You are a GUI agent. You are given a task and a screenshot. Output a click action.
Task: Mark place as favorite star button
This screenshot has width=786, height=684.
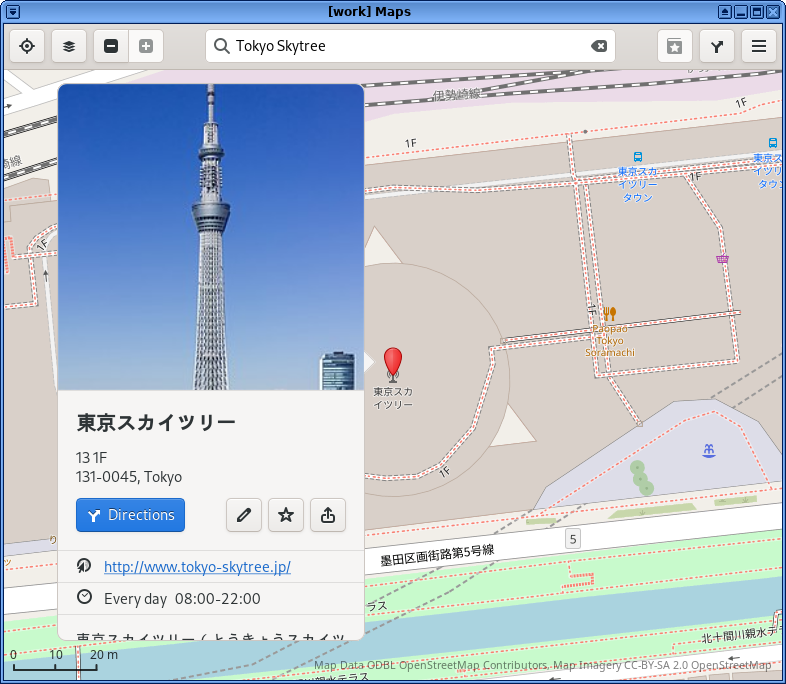tap(286, 515)
